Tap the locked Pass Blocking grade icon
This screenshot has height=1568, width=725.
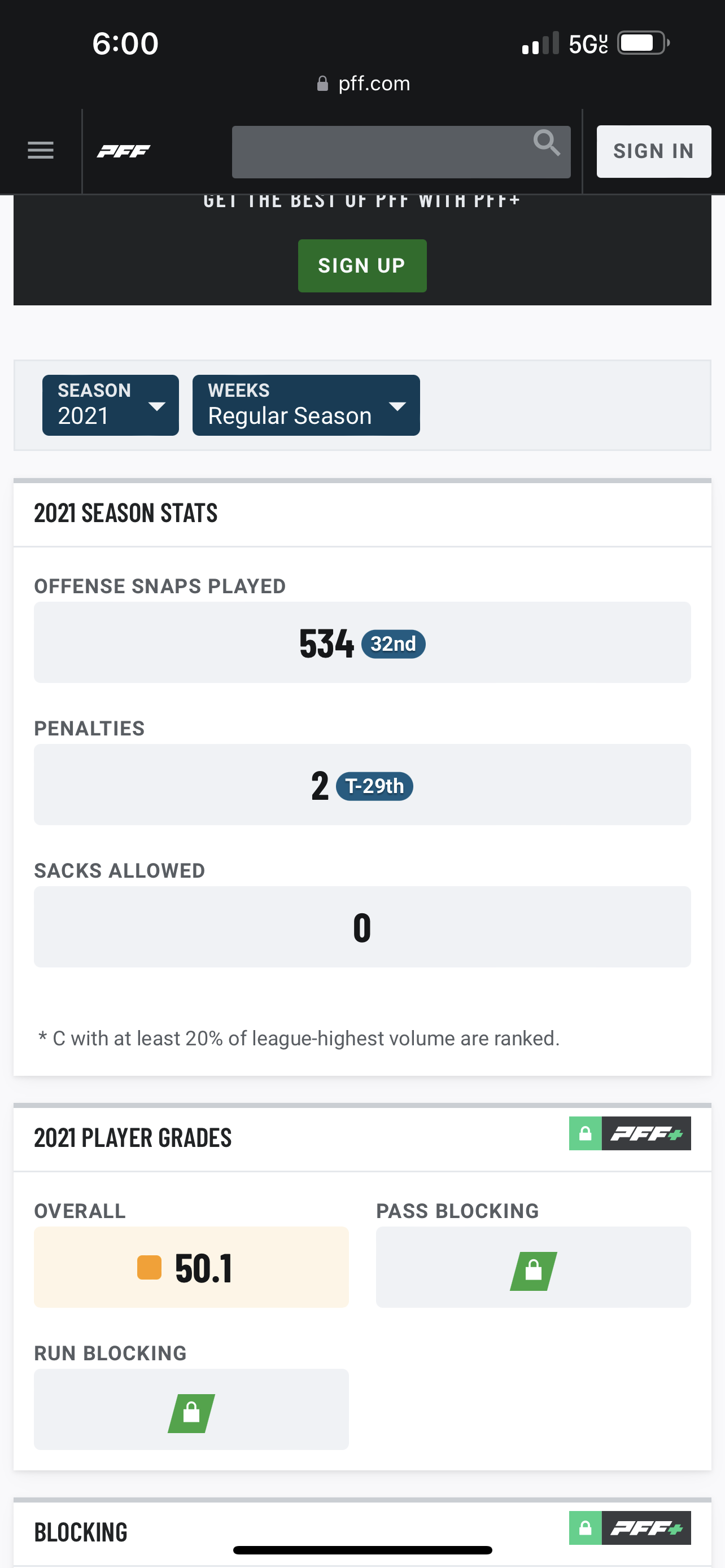pyautogui.click(x=533, y=1271)
